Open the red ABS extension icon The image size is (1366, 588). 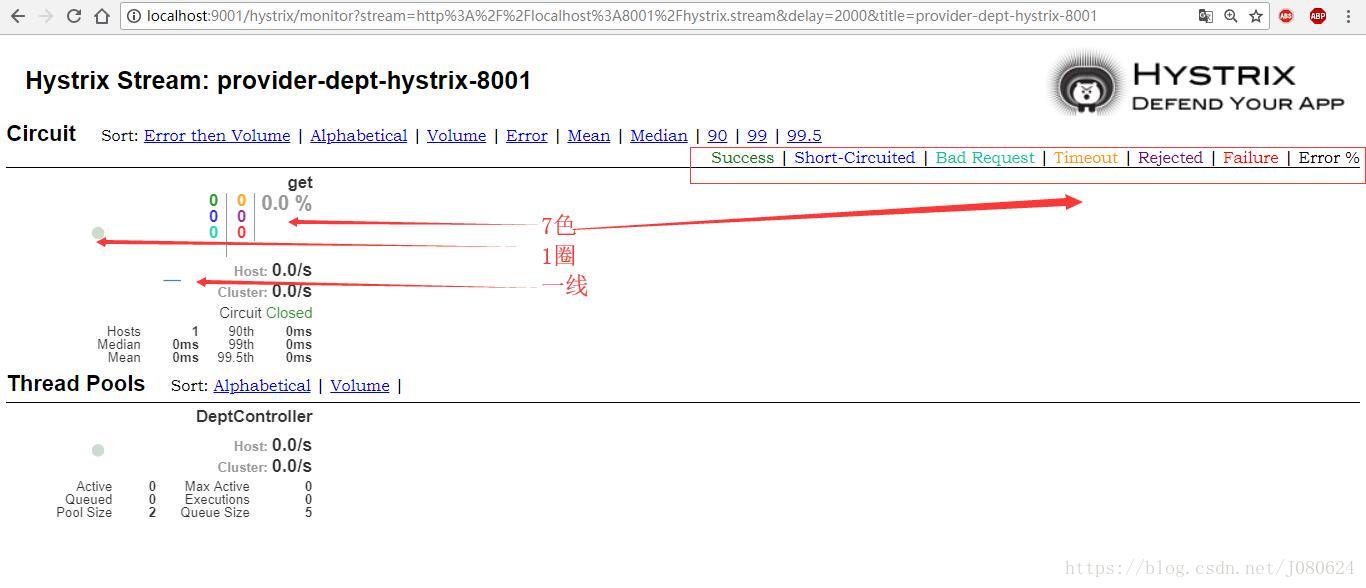(1286, 16)
